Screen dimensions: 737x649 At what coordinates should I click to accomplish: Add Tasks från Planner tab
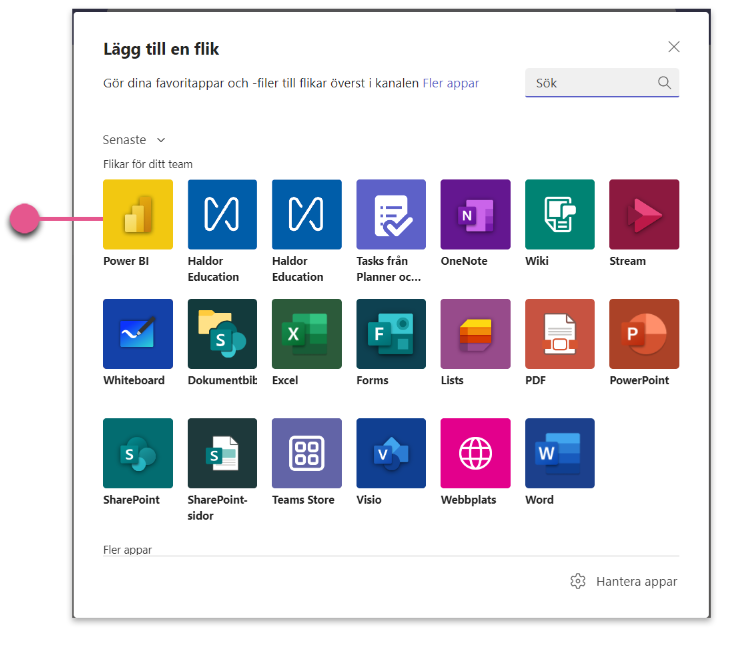pyautogui.click(x=391, y=214)
